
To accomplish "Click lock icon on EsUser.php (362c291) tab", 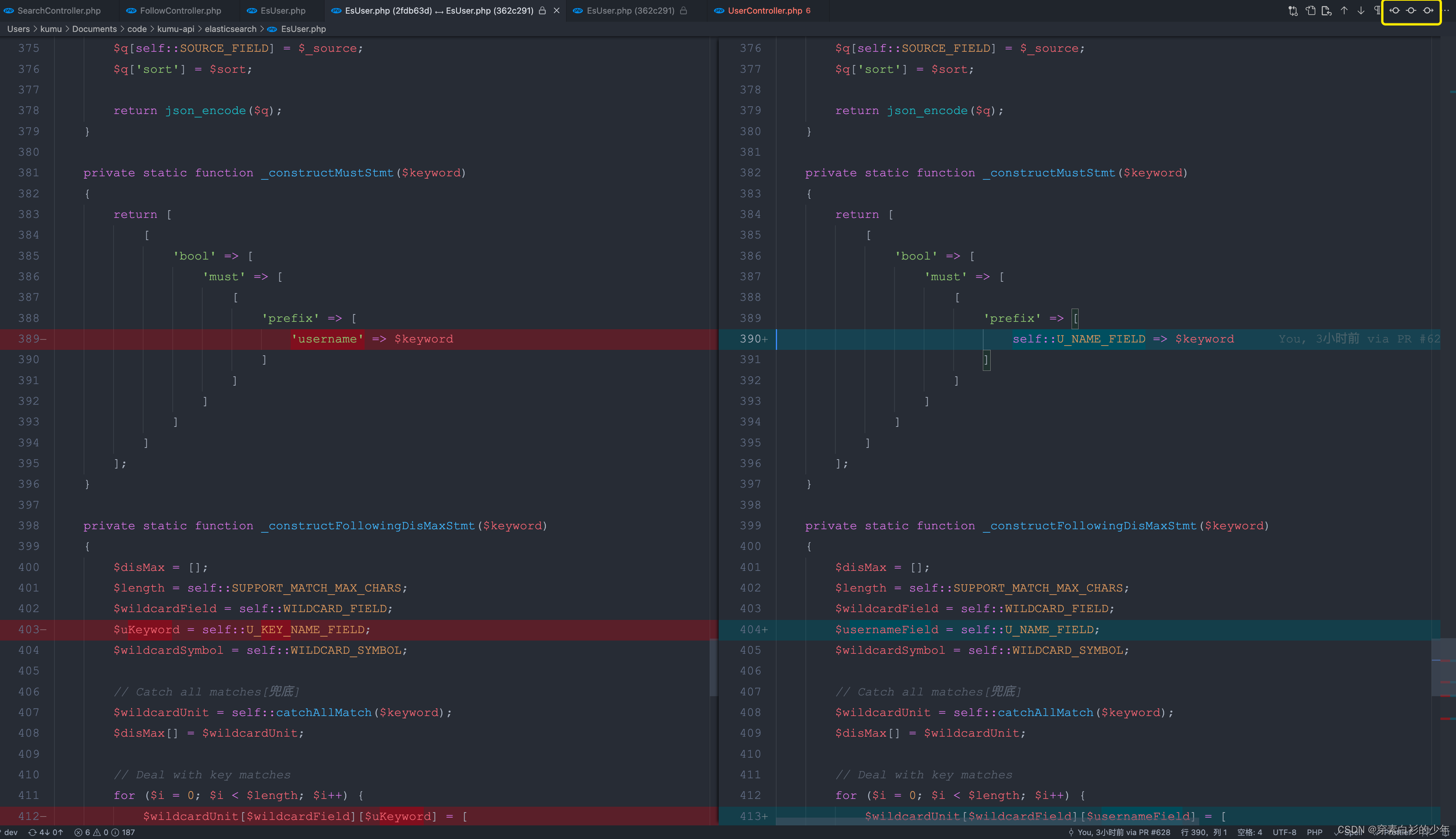I will pos(683,11).
